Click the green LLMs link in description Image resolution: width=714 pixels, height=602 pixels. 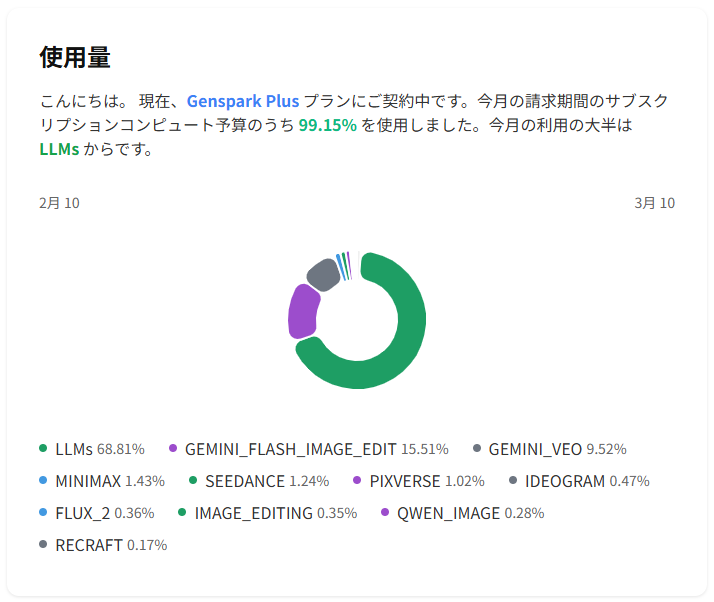(x=59, y=150)
